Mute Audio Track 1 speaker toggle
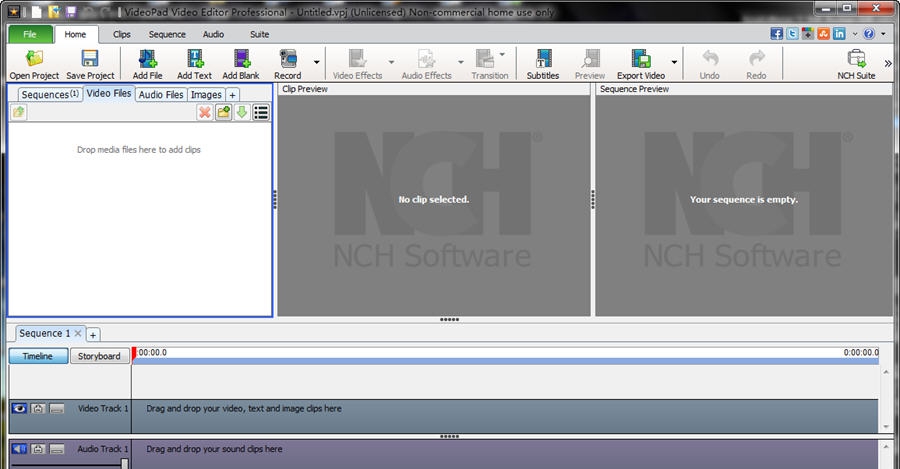Screen dimensions: 900x469 click(x=19, y=449)
